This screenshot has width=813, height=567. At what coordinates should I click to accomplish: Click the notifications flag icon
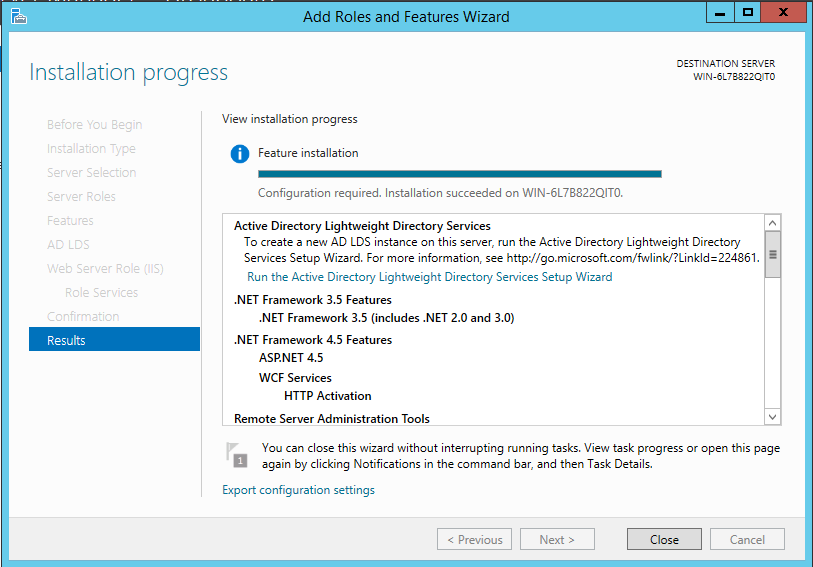236,455
